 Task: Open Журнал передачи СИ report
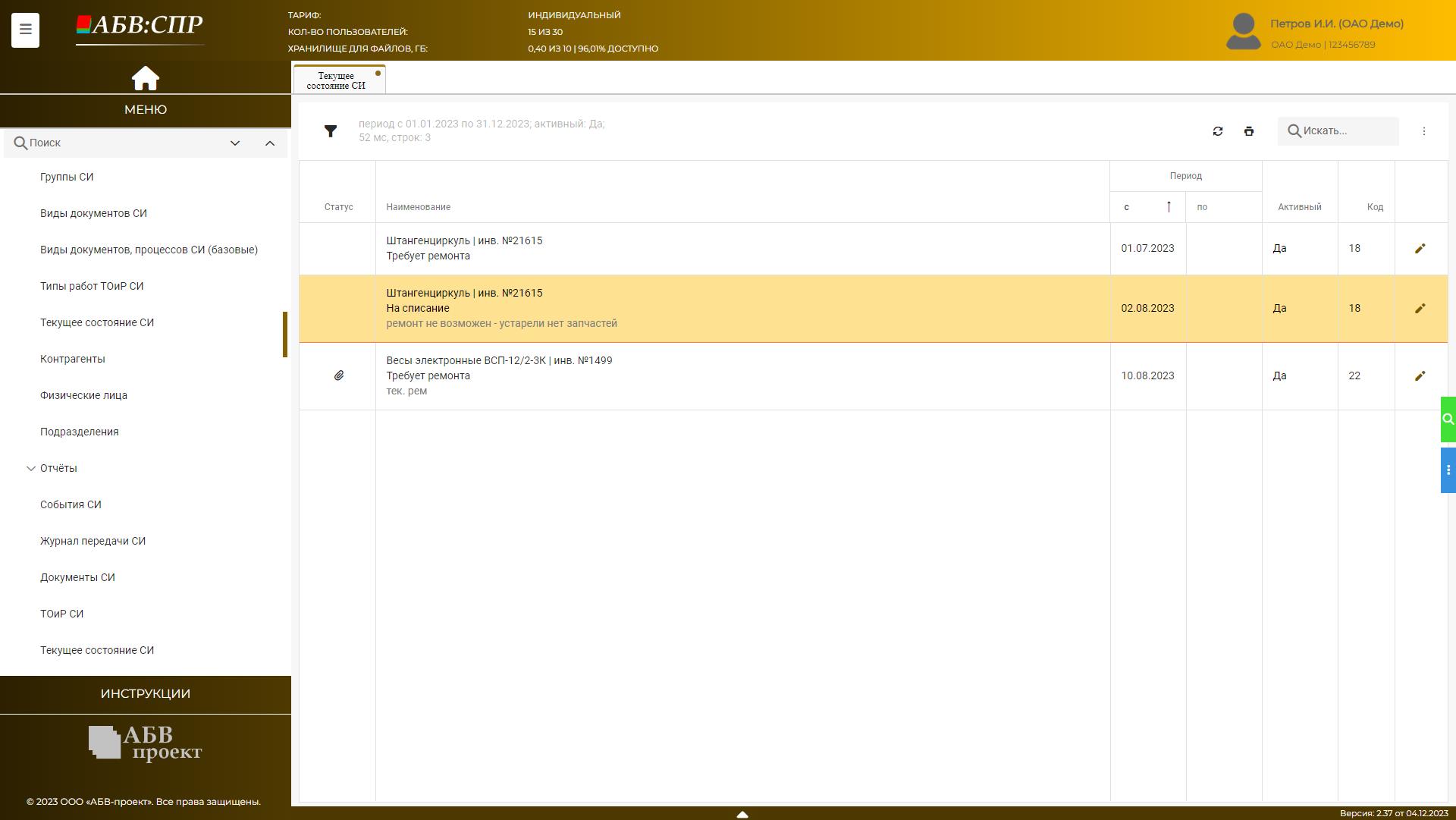coord(93,542)
